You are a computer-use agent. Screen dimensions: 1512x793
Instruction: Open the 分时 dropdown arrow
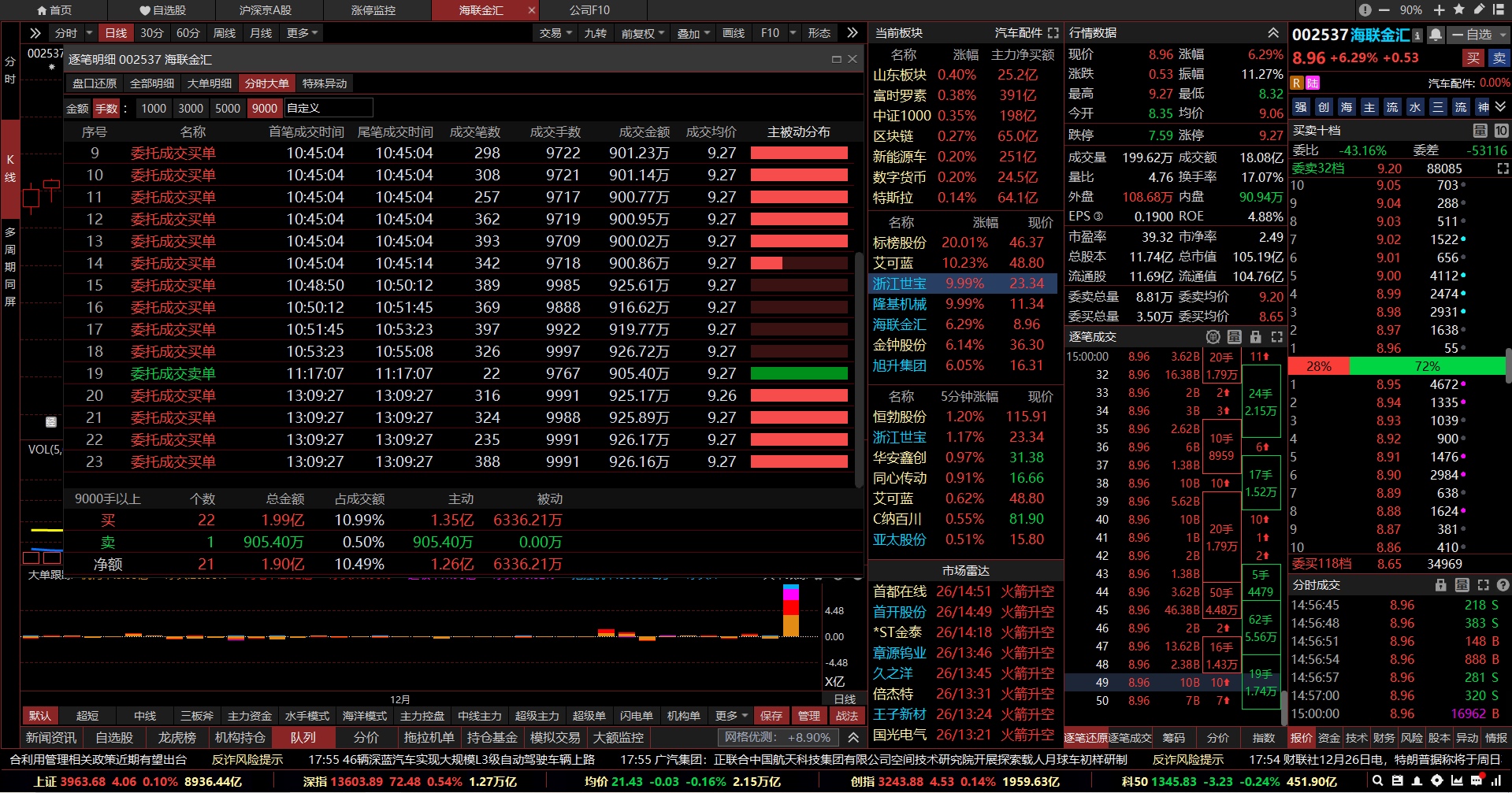click(89, 33)
